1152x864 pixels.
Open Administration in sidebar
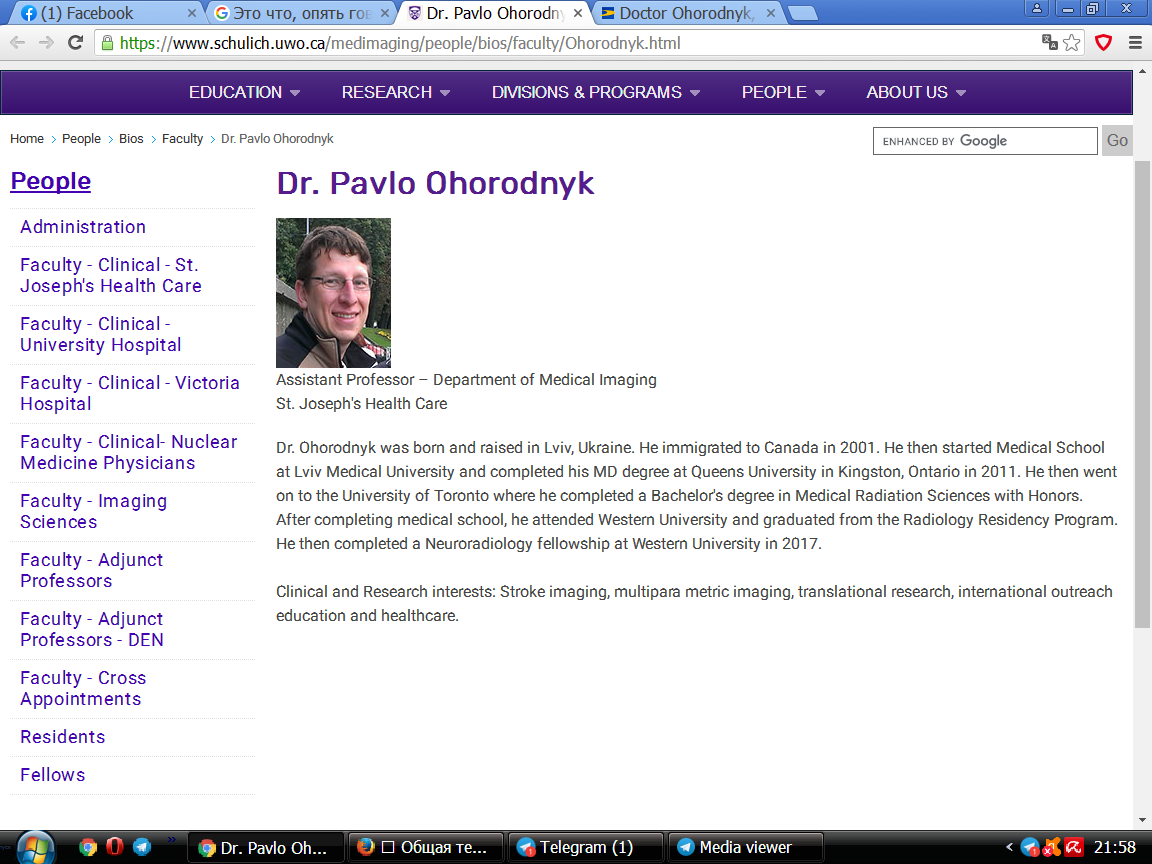[83, 227]
